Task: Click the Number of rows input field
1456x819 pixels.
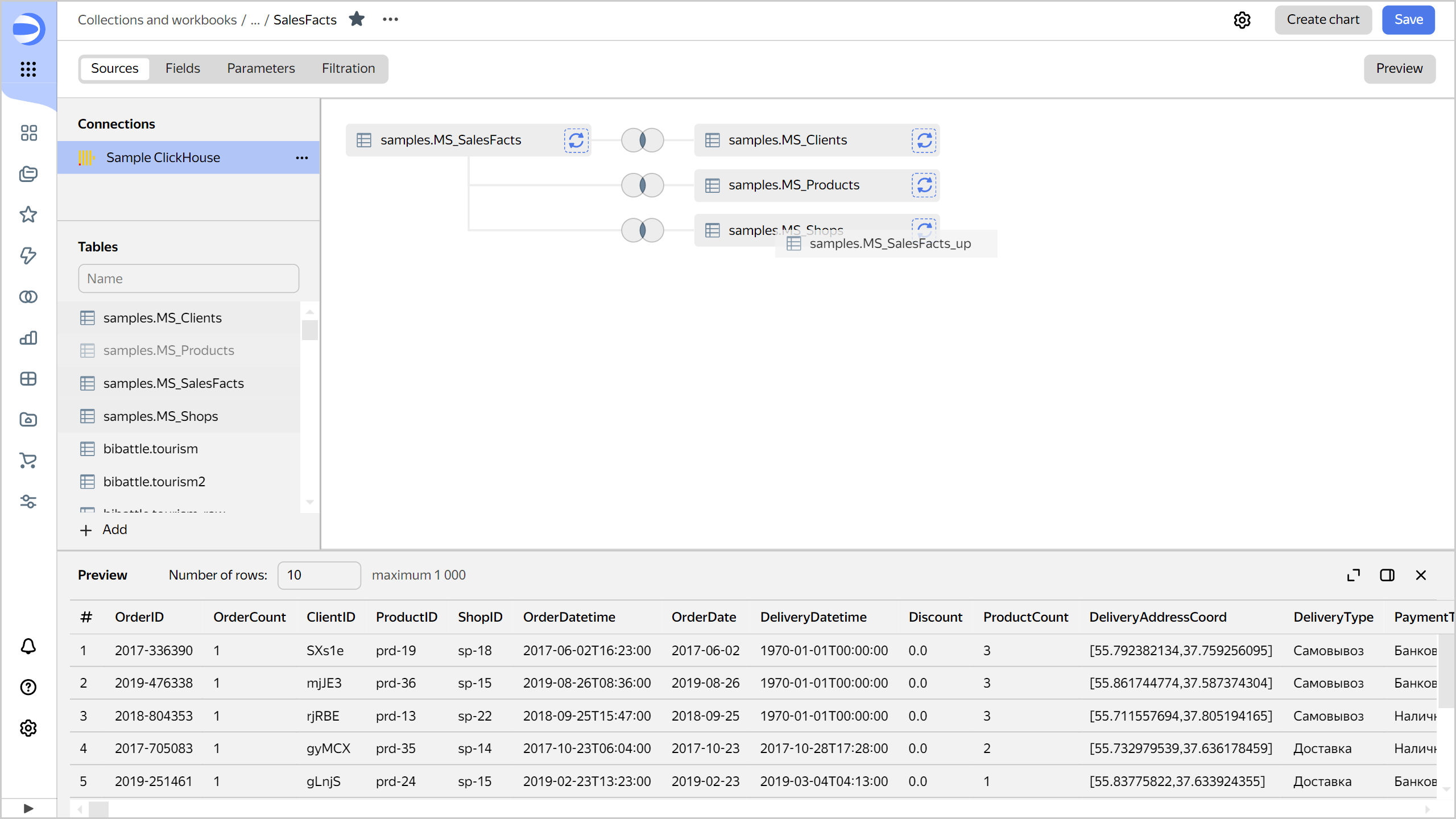Action: [318, 575]
